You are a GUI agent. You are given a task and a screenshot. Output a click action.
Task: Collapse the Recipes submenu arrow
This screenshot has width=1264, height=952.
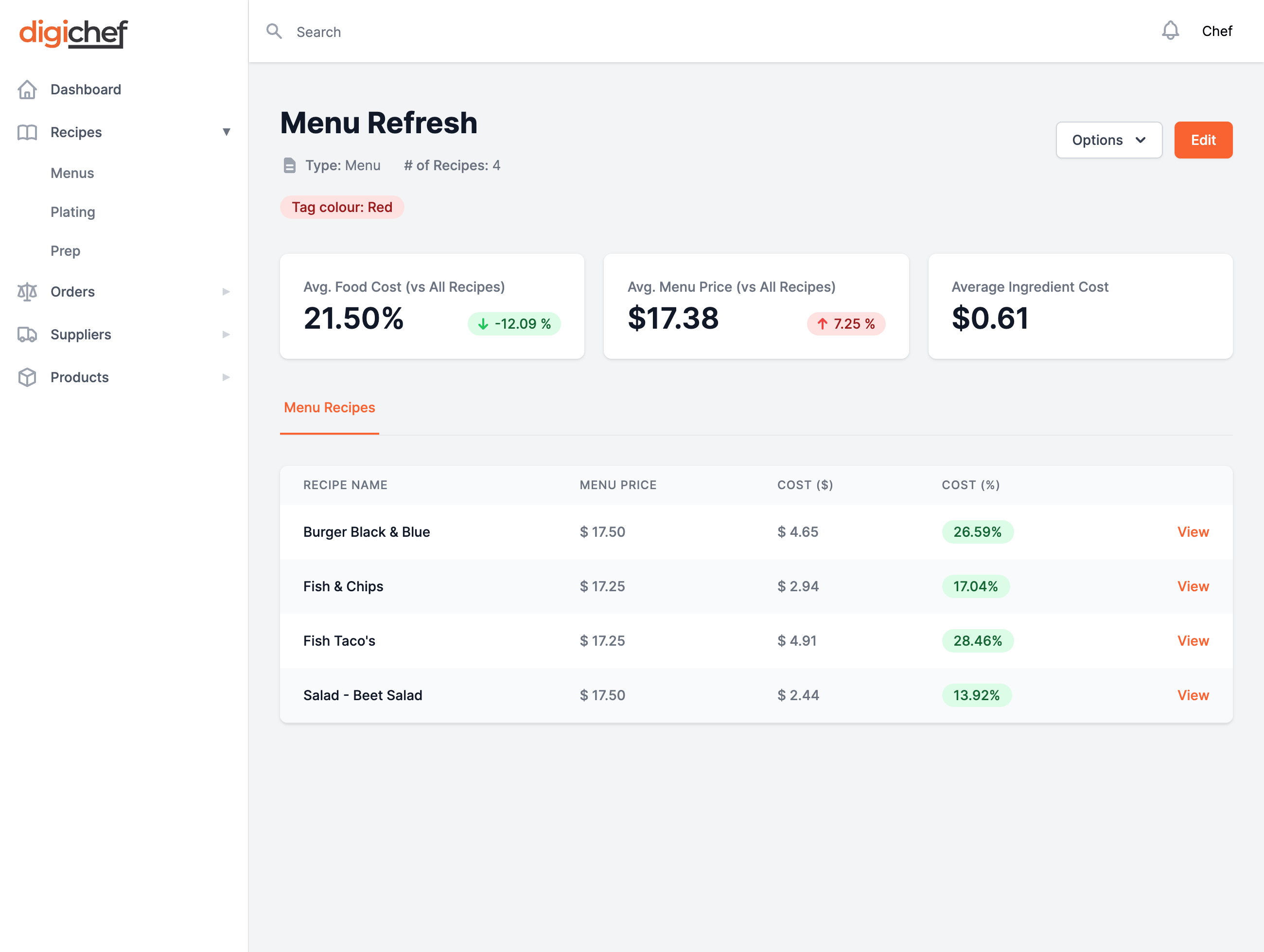(226, 133)
